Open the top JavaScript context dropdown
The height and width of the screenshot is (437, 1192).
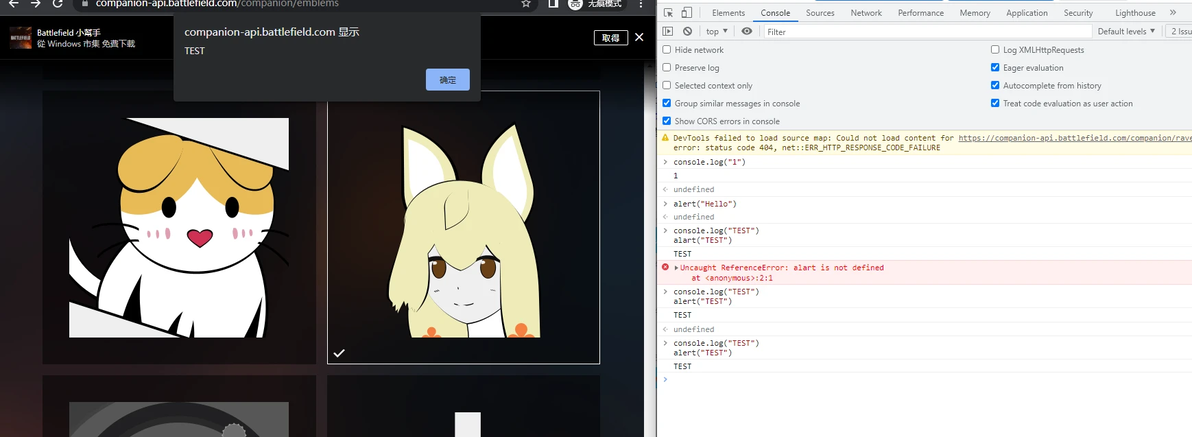pos(717,31)
